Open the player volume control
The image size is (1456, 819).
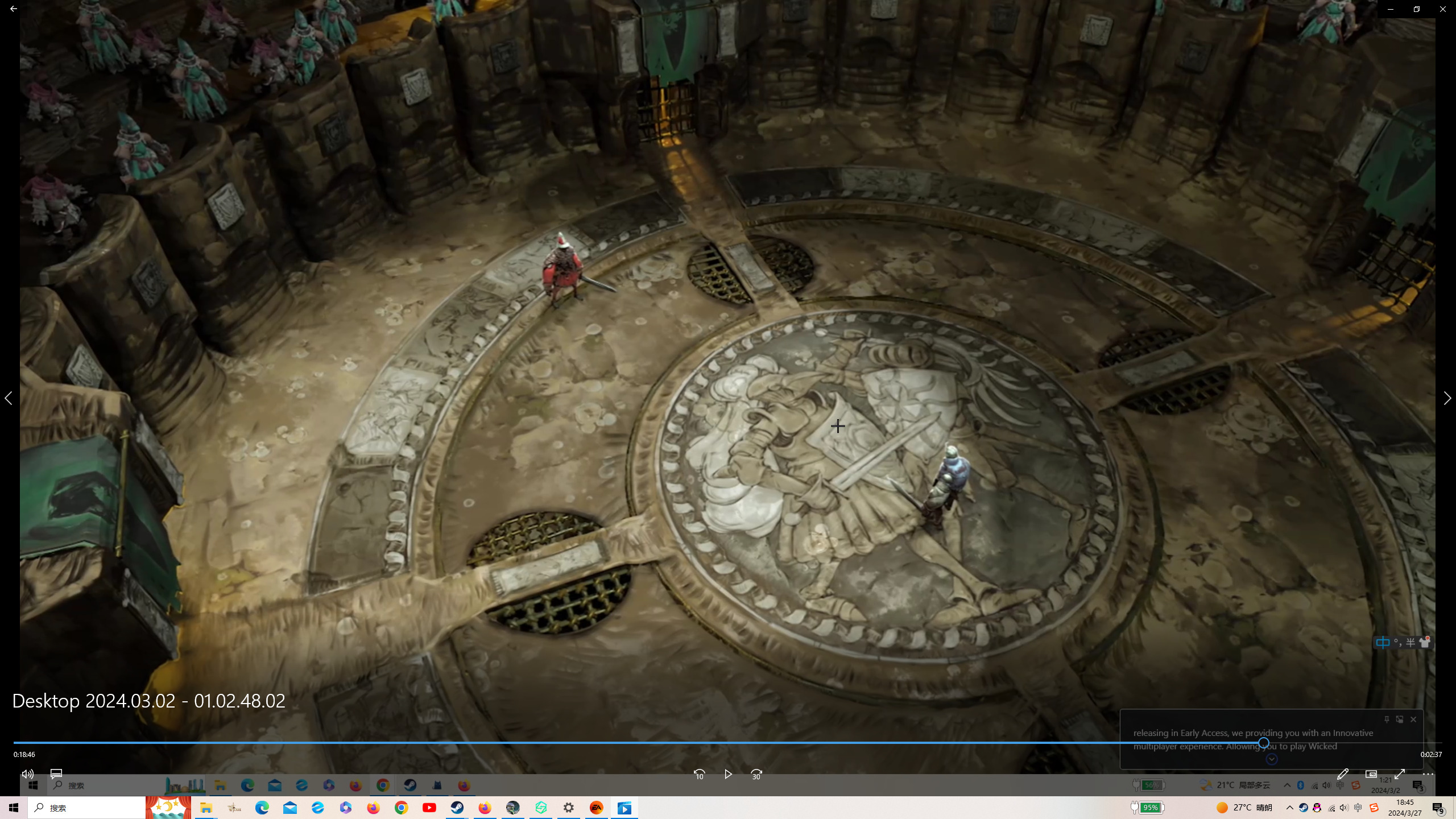coord(27,774)
